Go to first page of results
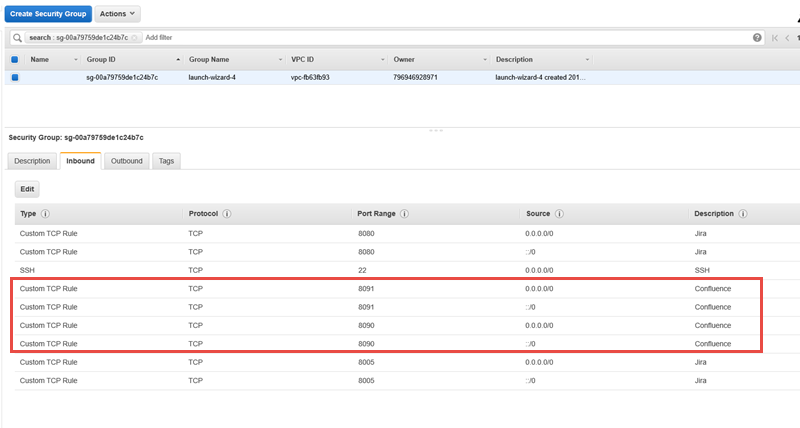The height and width of the screenshot is (428, 800). [775, 38]
